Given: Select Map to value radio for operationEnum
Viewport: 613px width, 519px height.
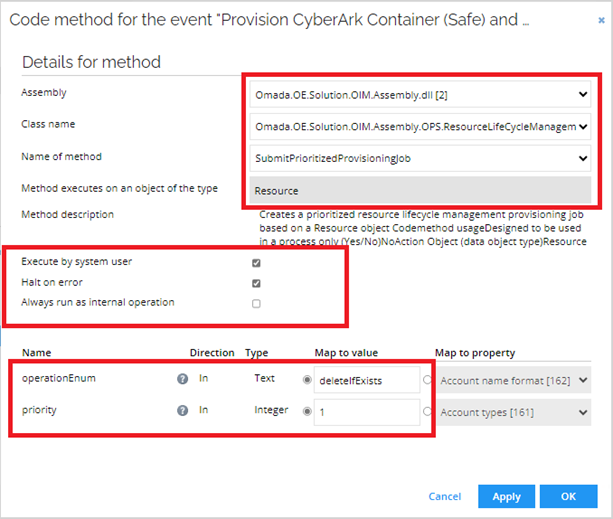Looking at the screenshot, I should tap(307, 379).
